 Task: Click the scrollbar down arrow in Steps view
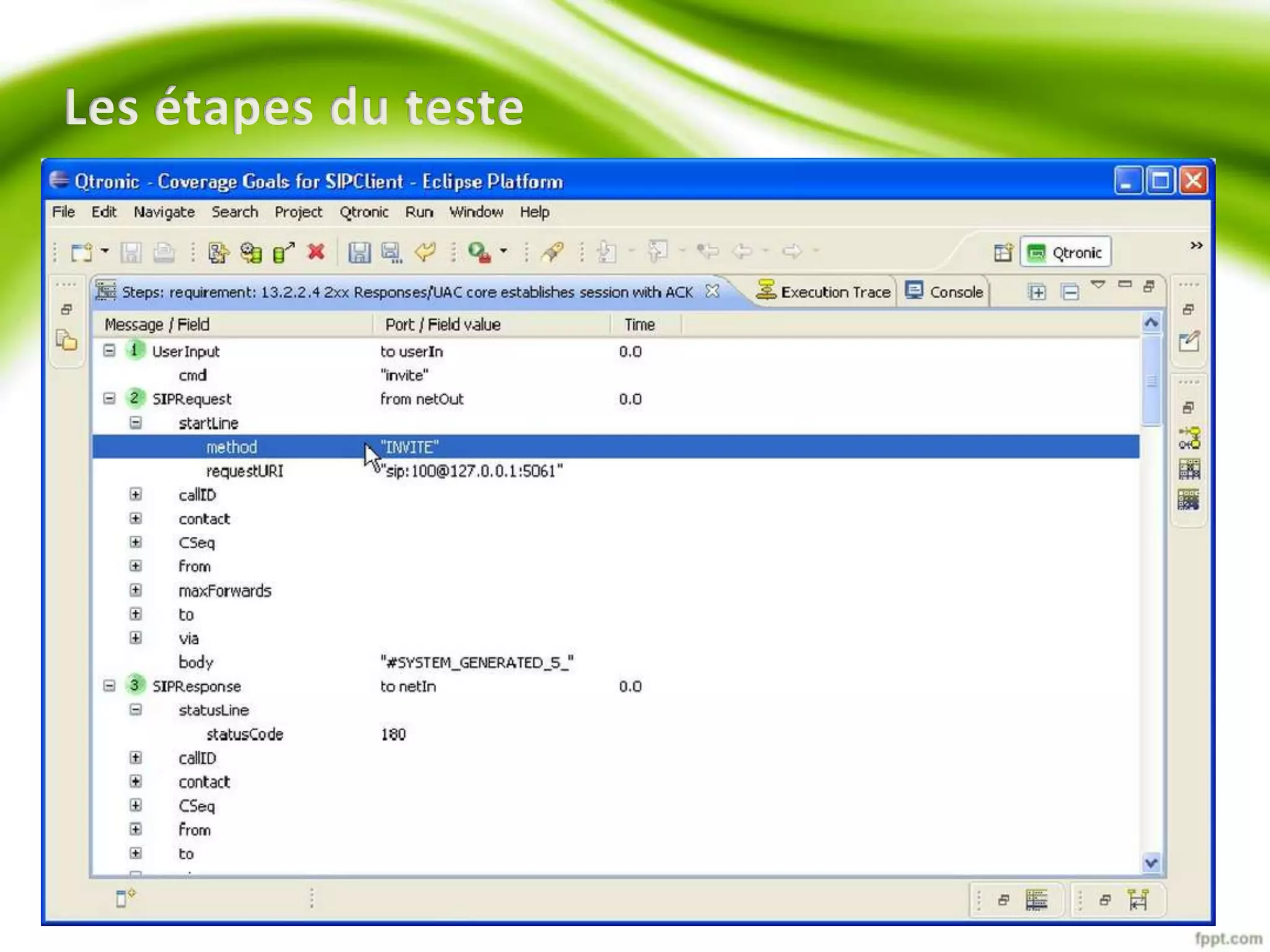[1152, 863]
